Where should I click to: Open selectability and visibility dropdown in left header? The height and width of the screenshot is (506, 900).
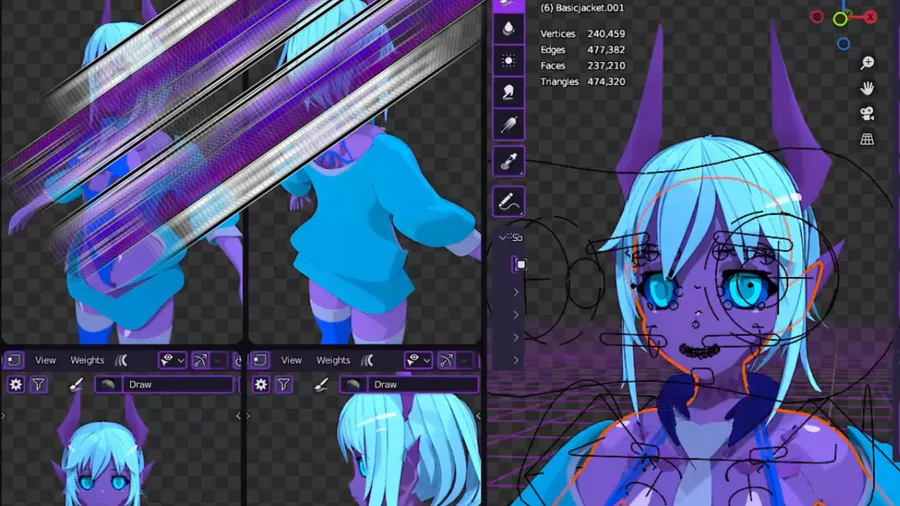[172, 360]
